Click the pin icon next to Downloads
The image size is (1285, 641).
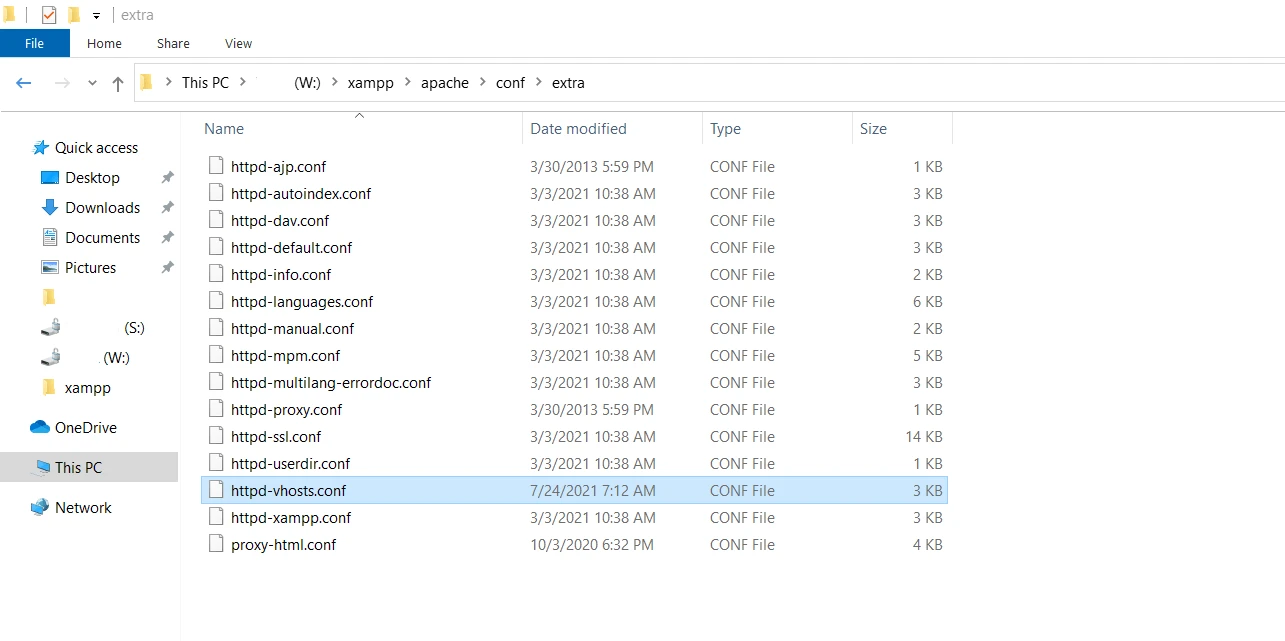(167, 207)
